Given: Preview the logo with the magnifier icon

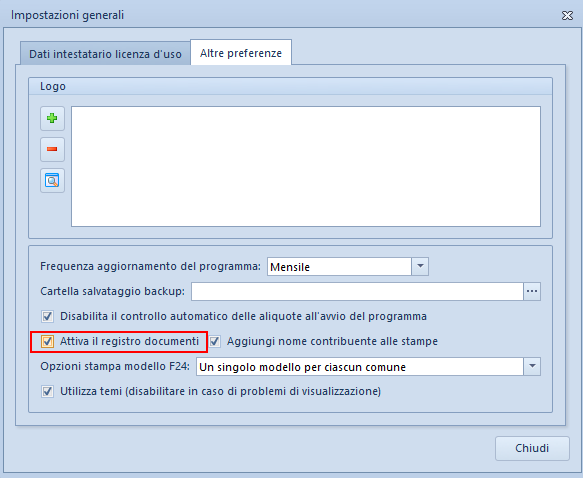Looking at the screenshot, I should pos(52,181).
